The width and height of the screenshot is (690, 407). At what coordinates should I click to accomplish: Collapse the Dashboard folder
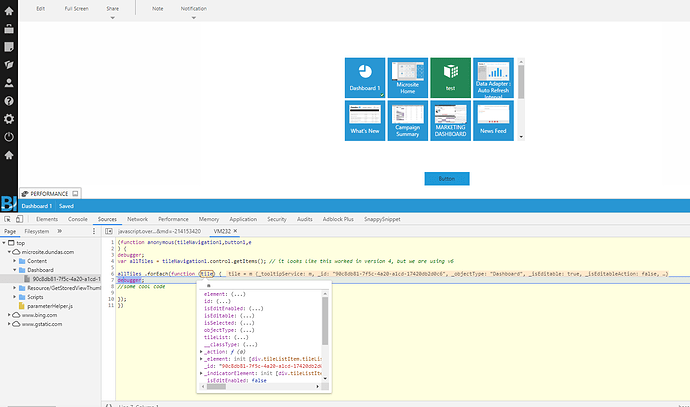tap(15, 270)
